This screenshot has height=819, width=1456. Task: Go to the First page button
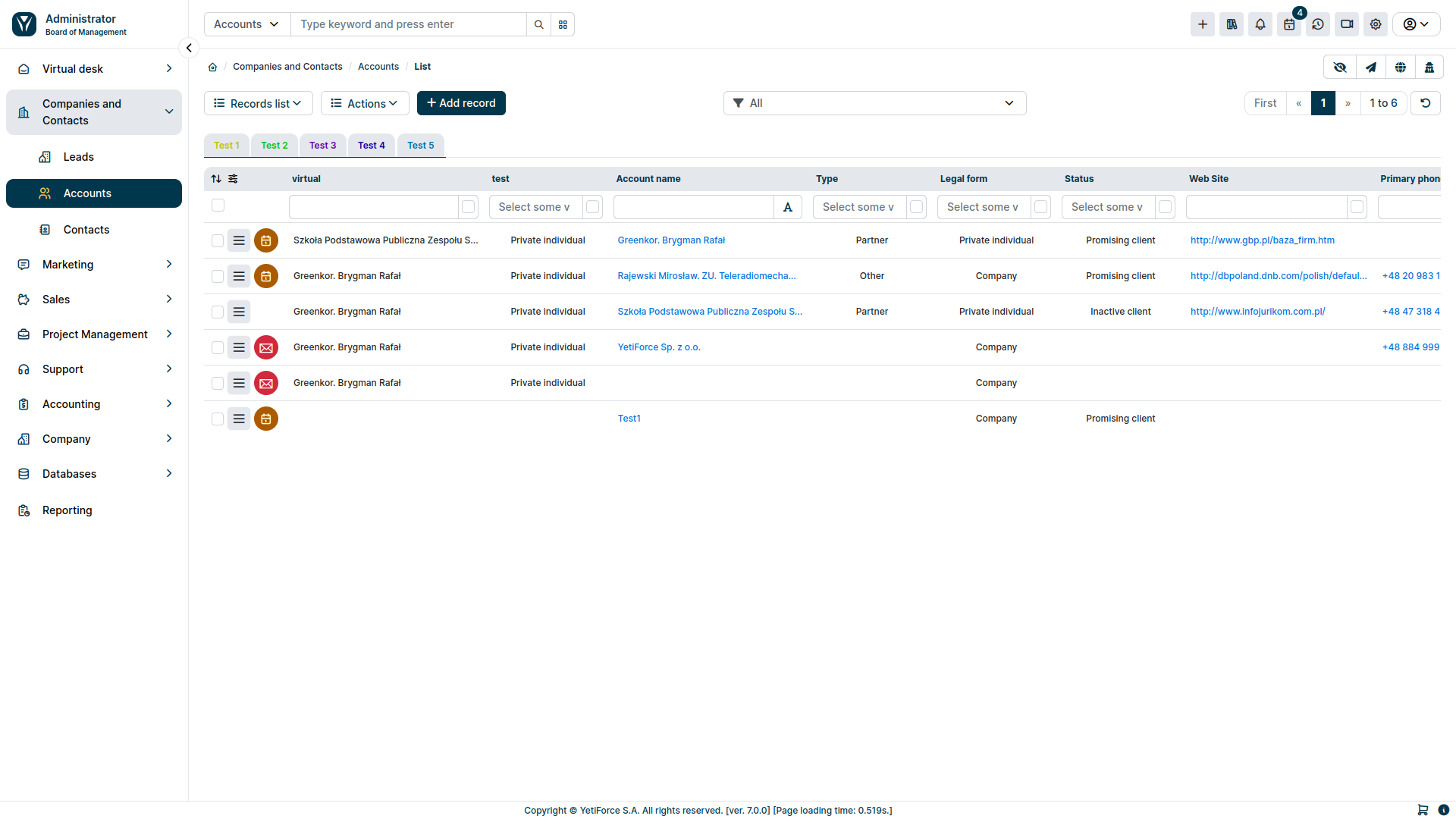(x=1266, y=103)
